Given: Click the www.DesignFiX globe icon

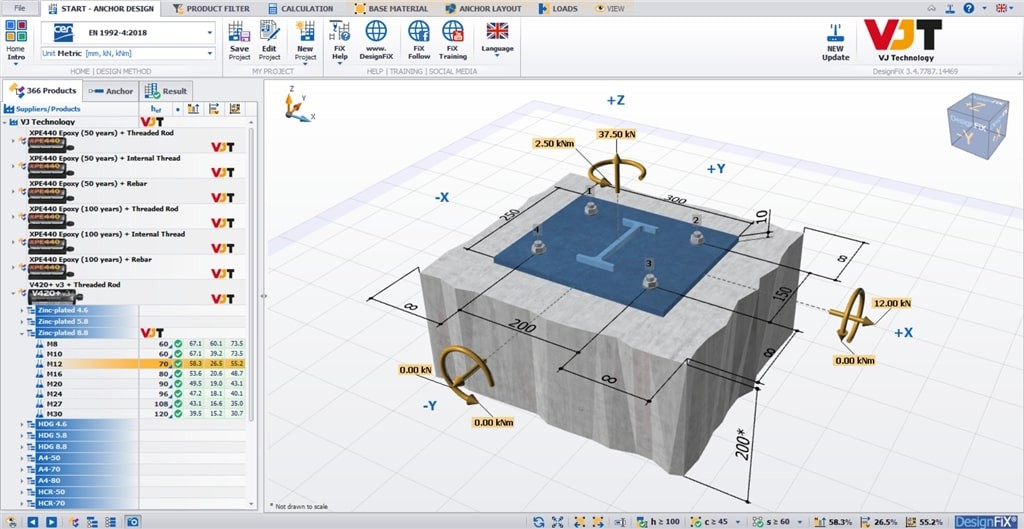Looking at the screenshot, I should (377, 31).
